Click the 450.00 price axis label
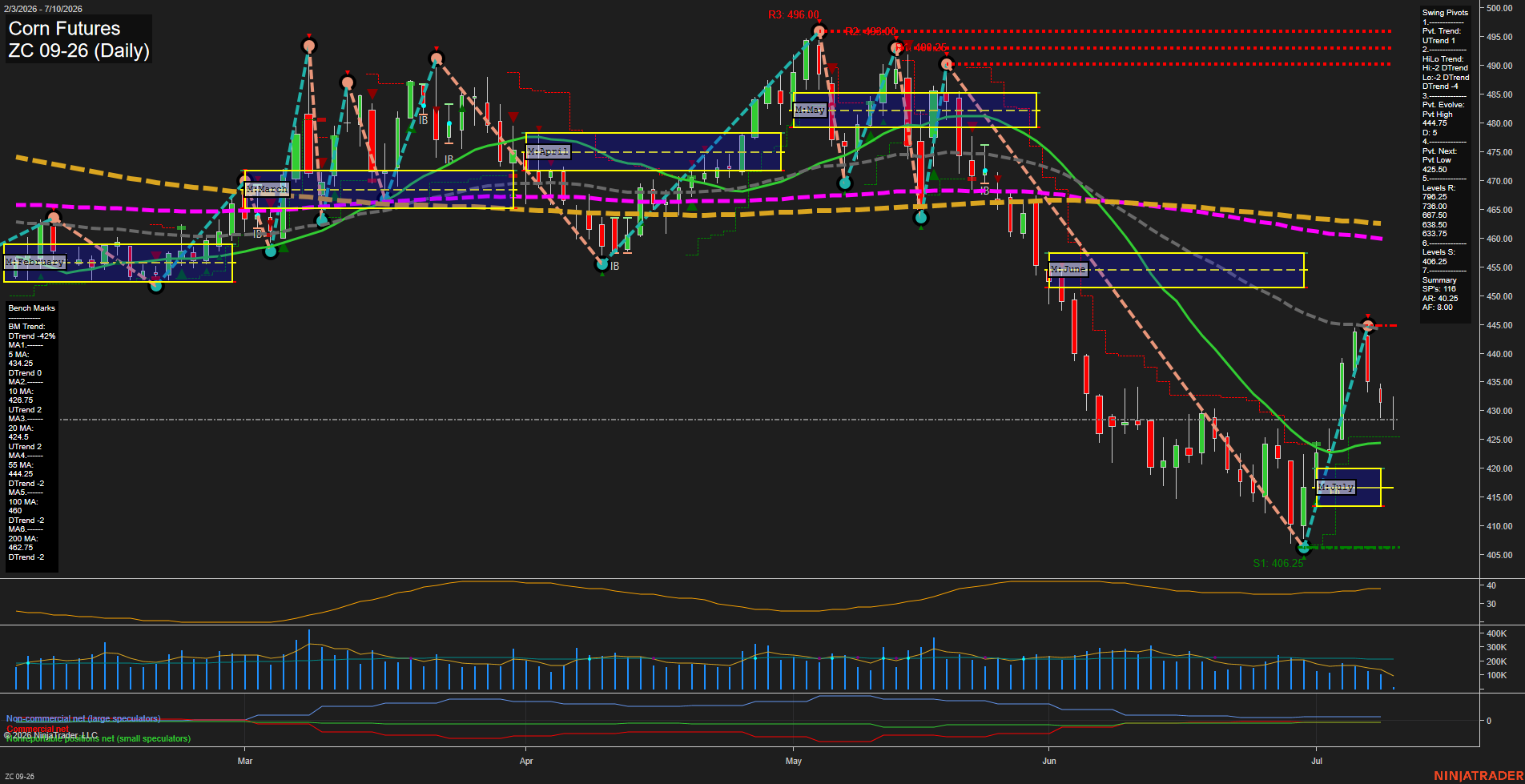The width and height of the screenshot is (1525, 784). pyautogui.click(x=1499, y=296)
